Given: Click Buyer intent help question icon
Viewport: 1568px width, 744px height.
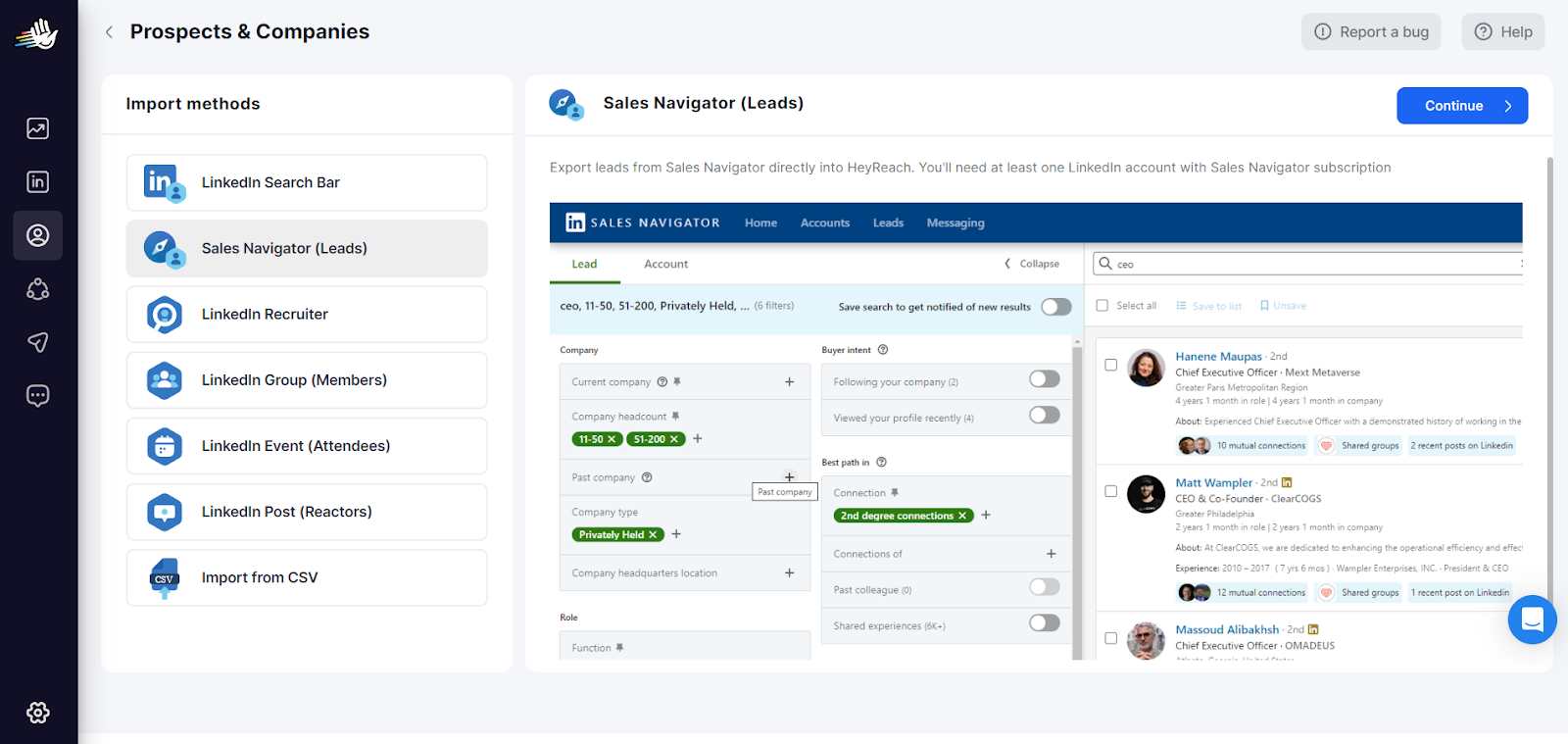Looking at the screenshot, I should [883, 350].
